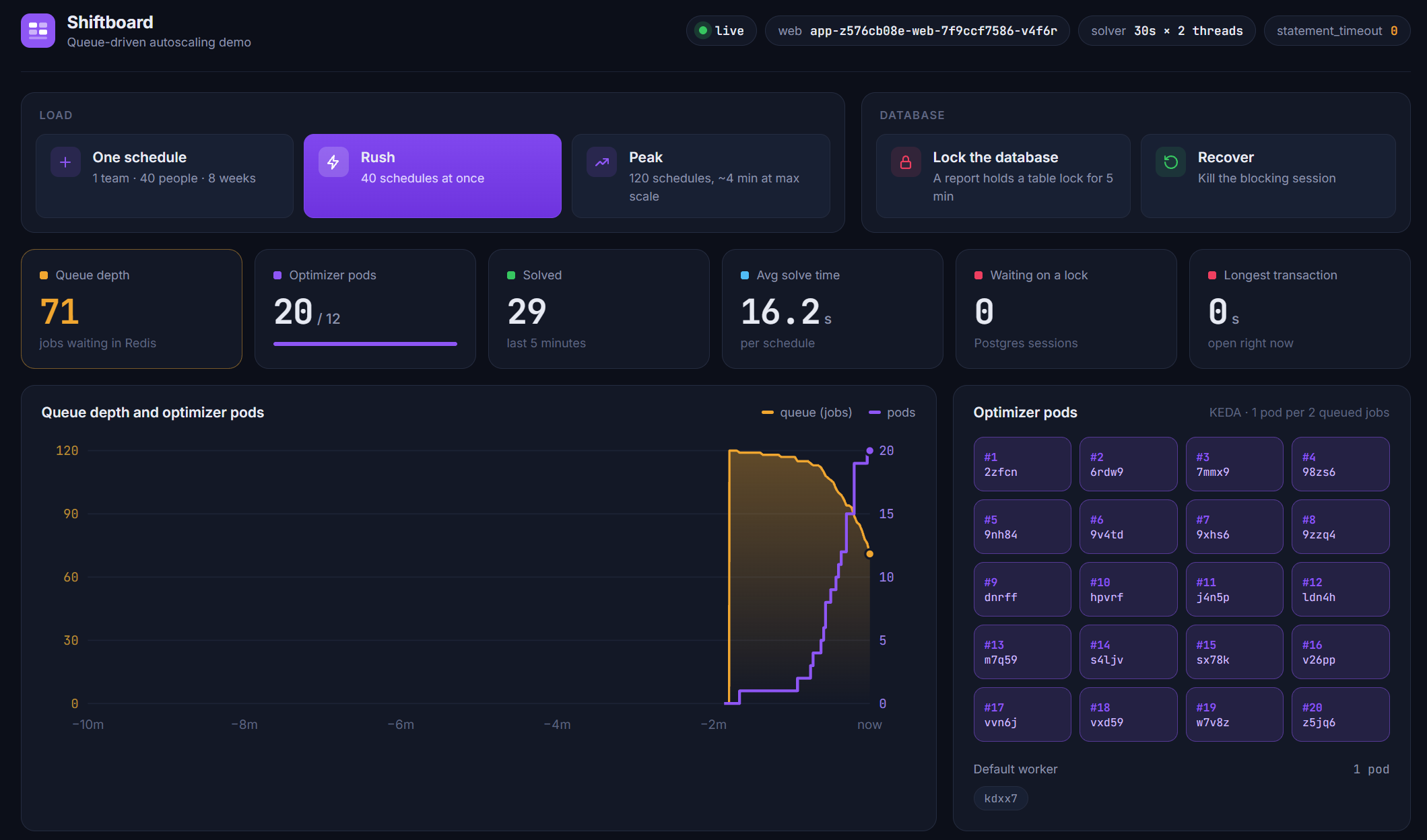This screenshot has height=840, width=1427.
Task: Click the green live status dot
Action: 703,30
